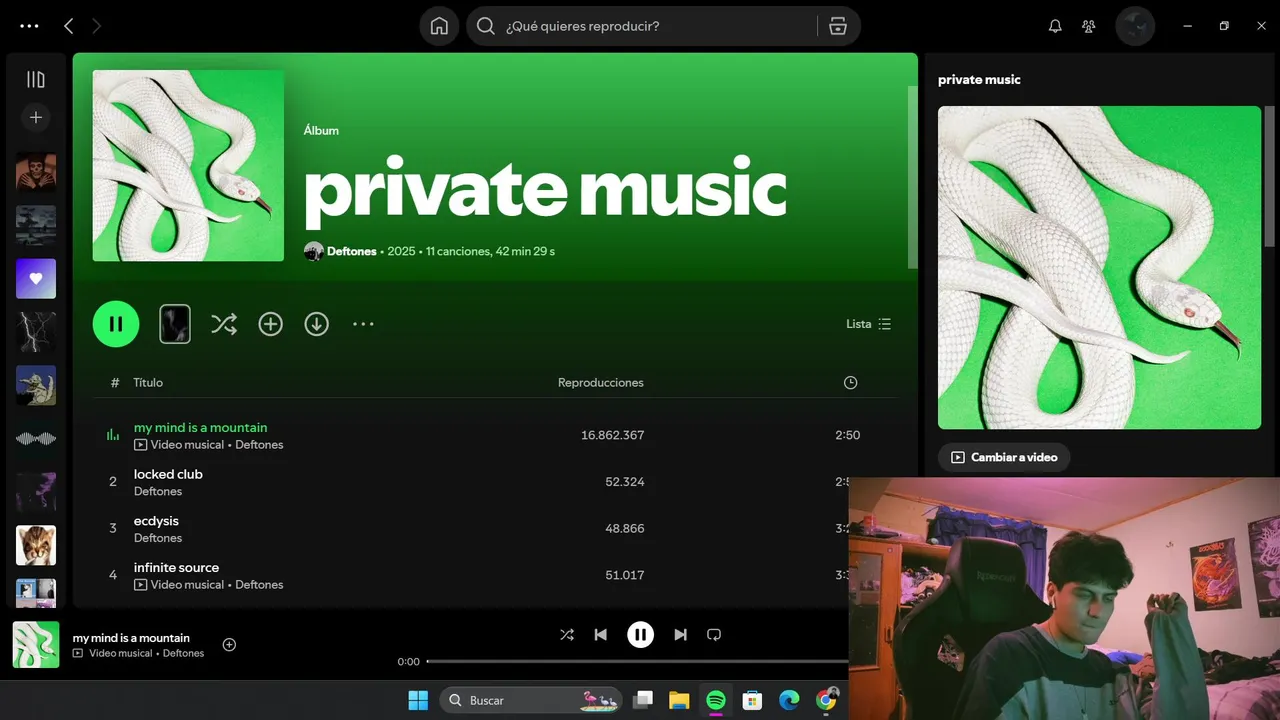Screen dimensions: 1280x720
Task: Select track 'ecdysis'
Action: 156,521
